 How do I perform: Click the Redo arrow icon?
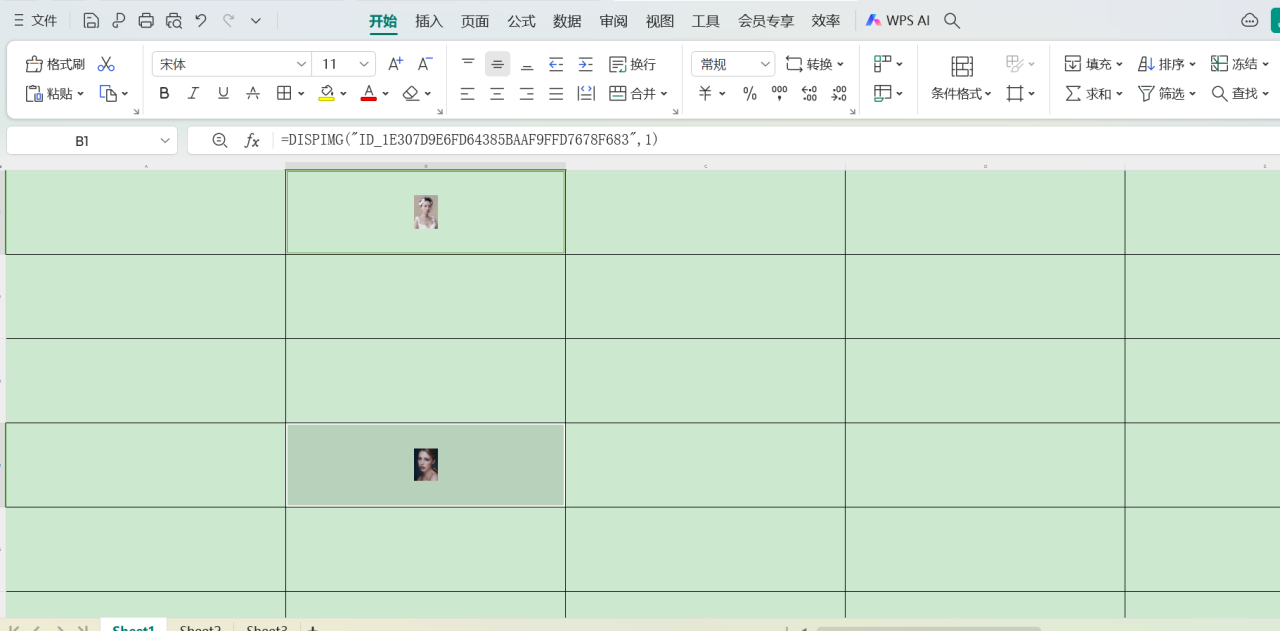(x=228, y=20)
